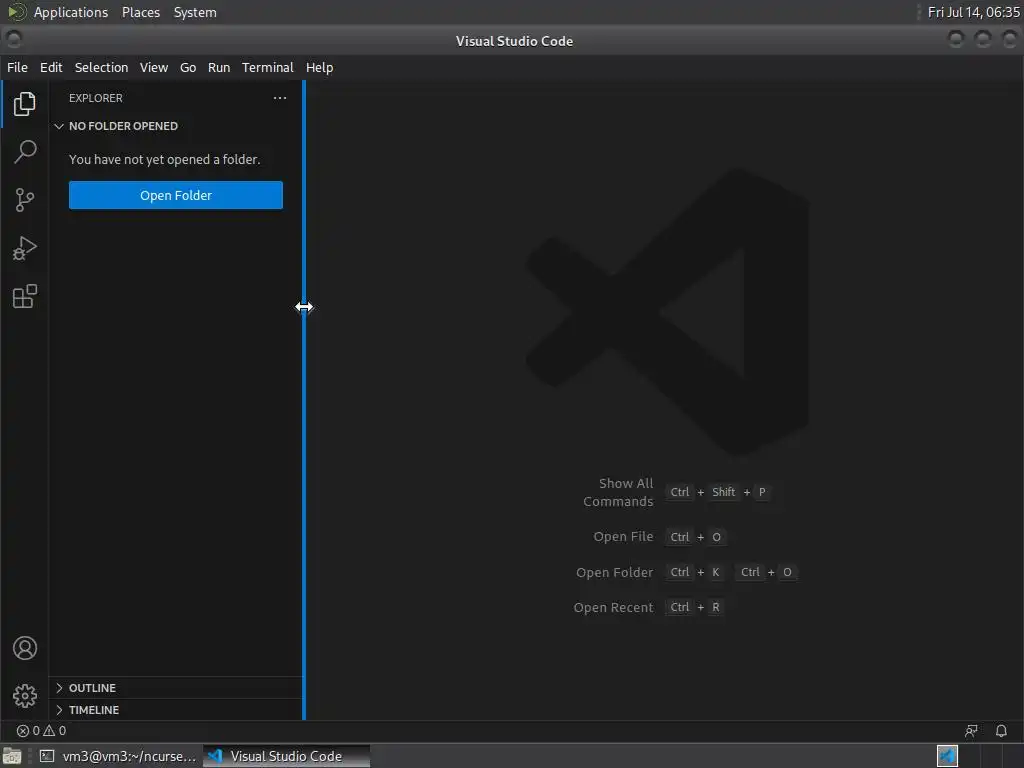Open the Go menu
1024x768 pixels.
point(188,67)
